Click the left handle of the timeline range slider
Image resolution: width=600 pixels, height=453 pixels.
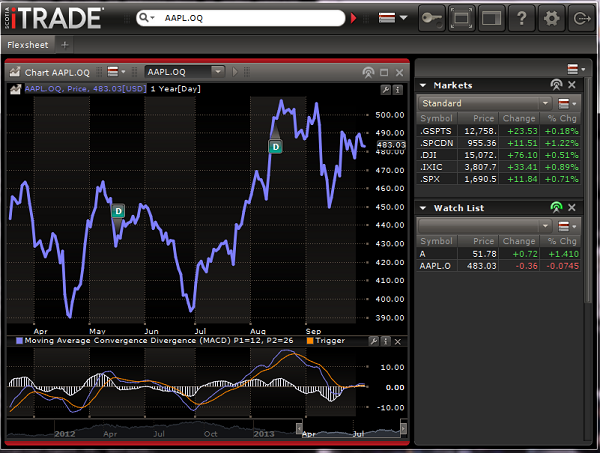(x=299, y=428)
